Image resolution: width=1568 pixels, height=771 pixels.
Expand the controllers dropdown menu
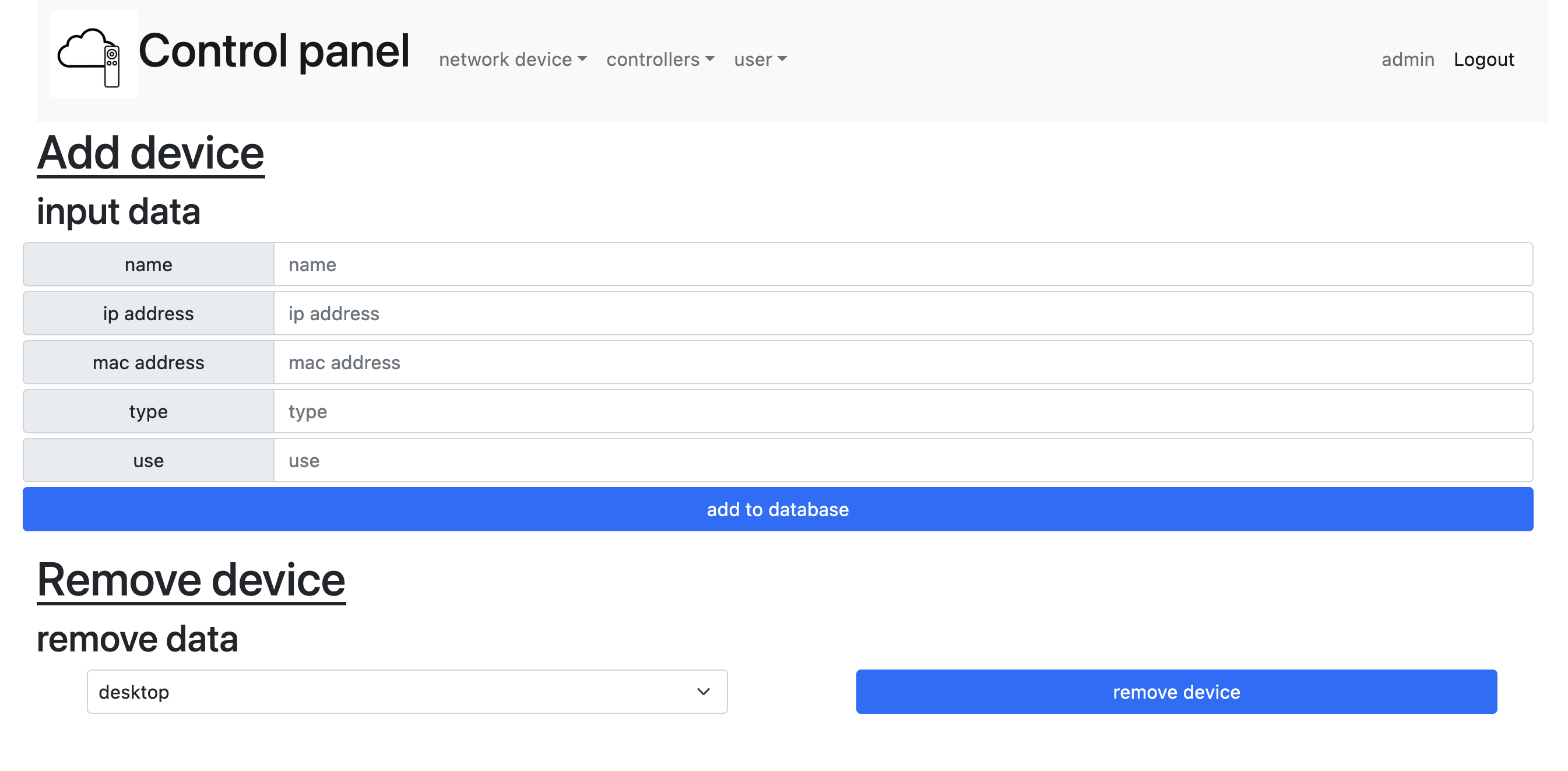point(660,59)
